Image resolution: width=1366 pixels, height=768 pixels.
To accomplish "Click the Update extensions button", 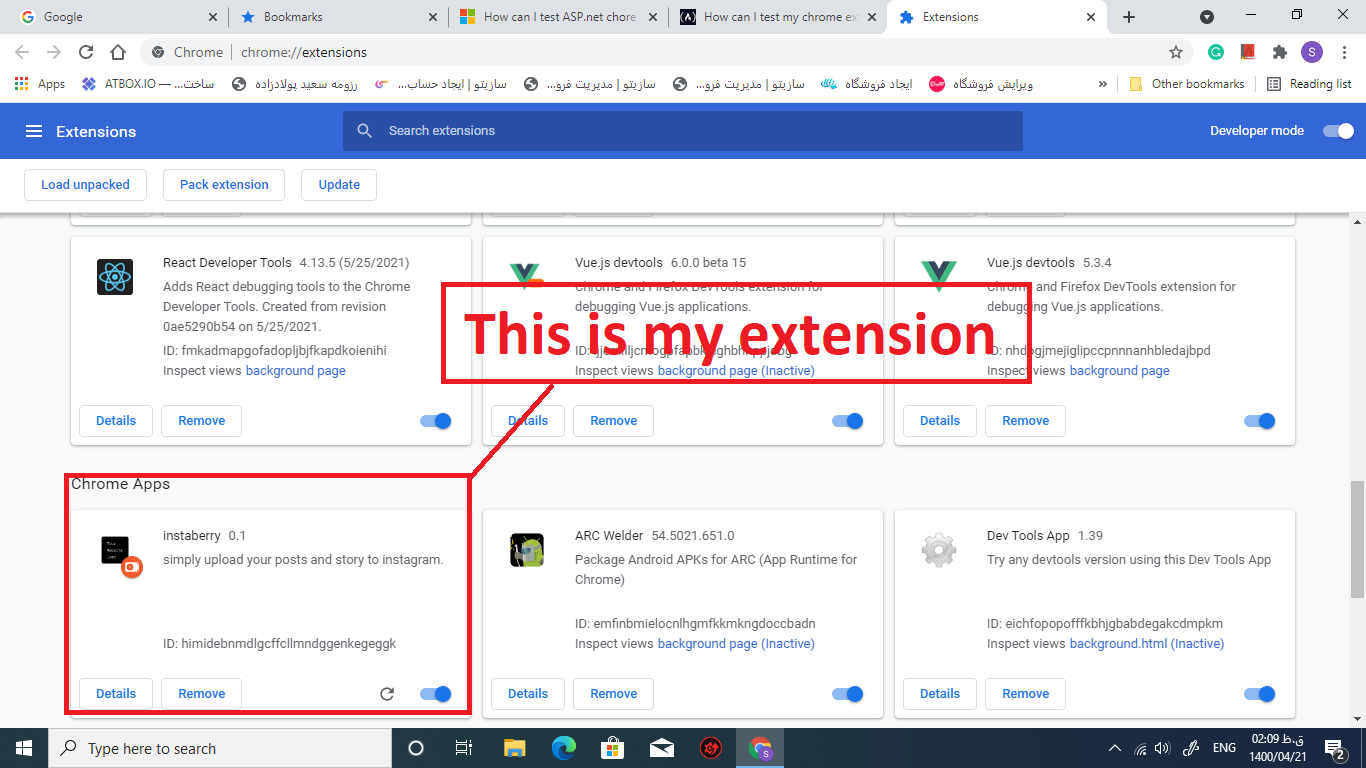I will [x=339, y=185].
